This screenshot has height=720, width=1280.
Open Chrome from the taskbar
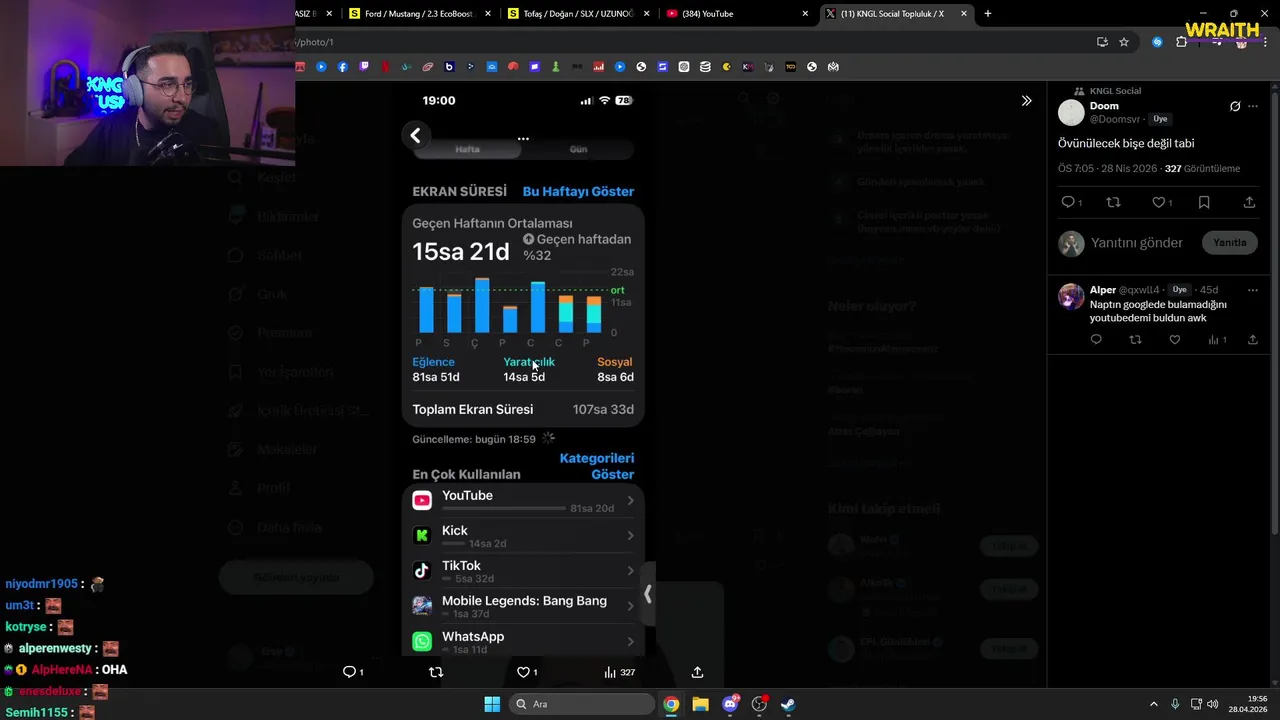coord(671,704)
